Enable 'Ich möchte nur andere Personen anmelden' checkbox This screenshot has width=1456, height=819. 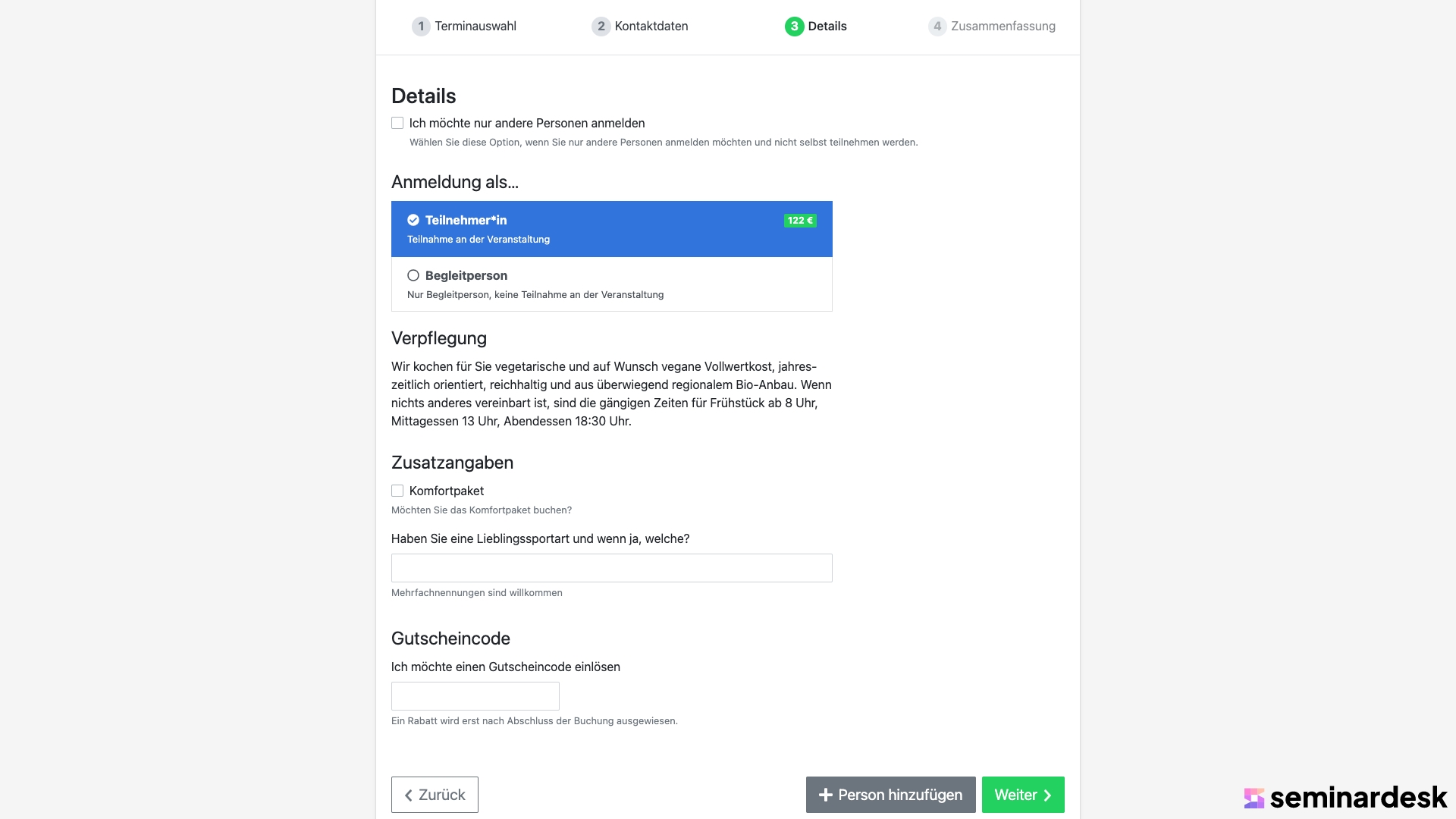point(397,123)
